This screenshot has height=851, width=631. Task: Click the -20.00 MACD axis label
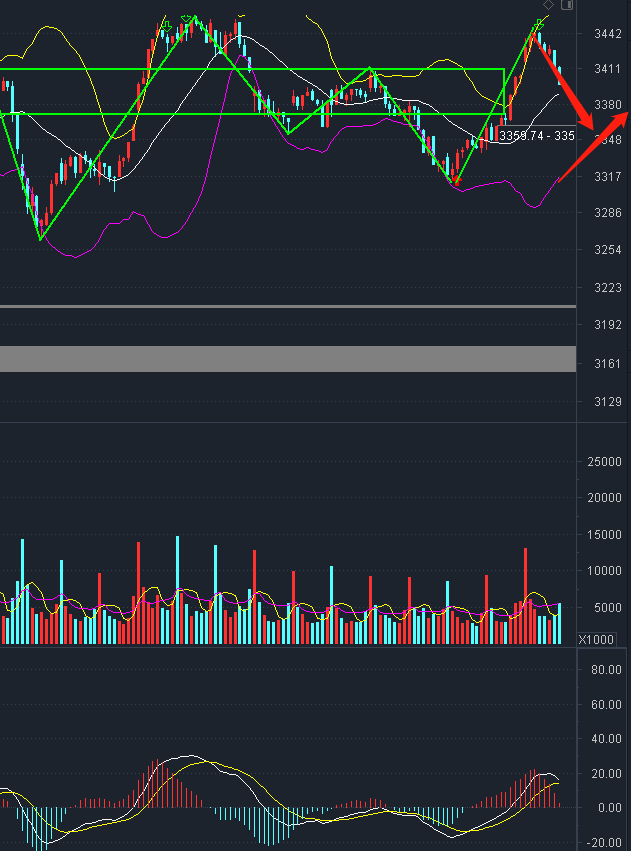point(606,842)
